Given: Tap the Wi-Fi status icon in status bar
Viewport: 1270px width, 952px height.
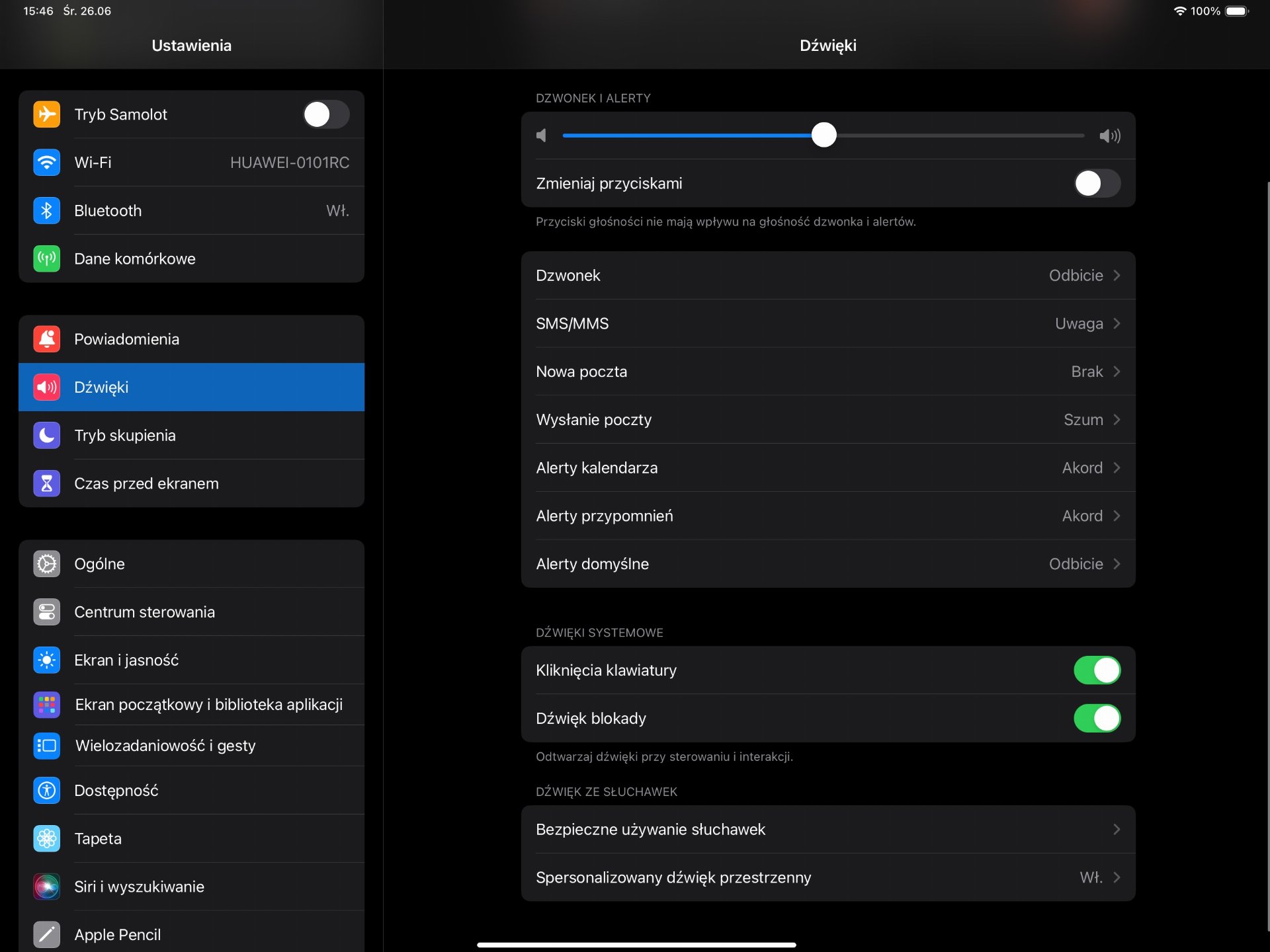Looking at the screenshot, I should point(1179,11).
